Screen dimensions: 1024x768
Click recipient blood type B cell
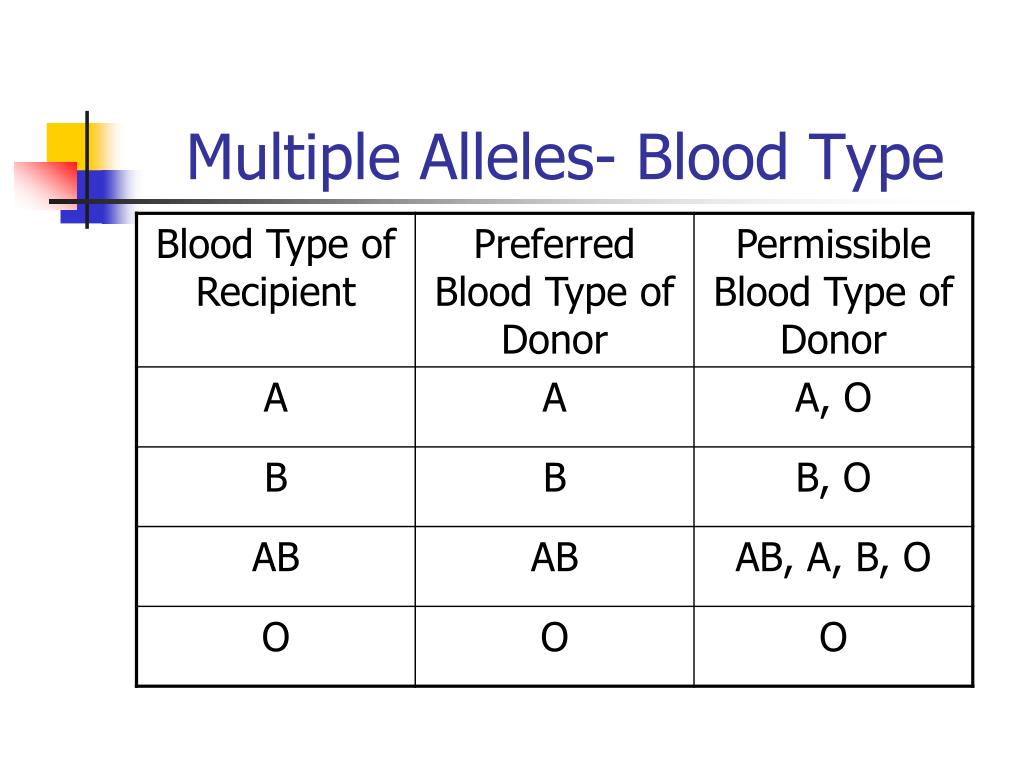tap(276, 487)
